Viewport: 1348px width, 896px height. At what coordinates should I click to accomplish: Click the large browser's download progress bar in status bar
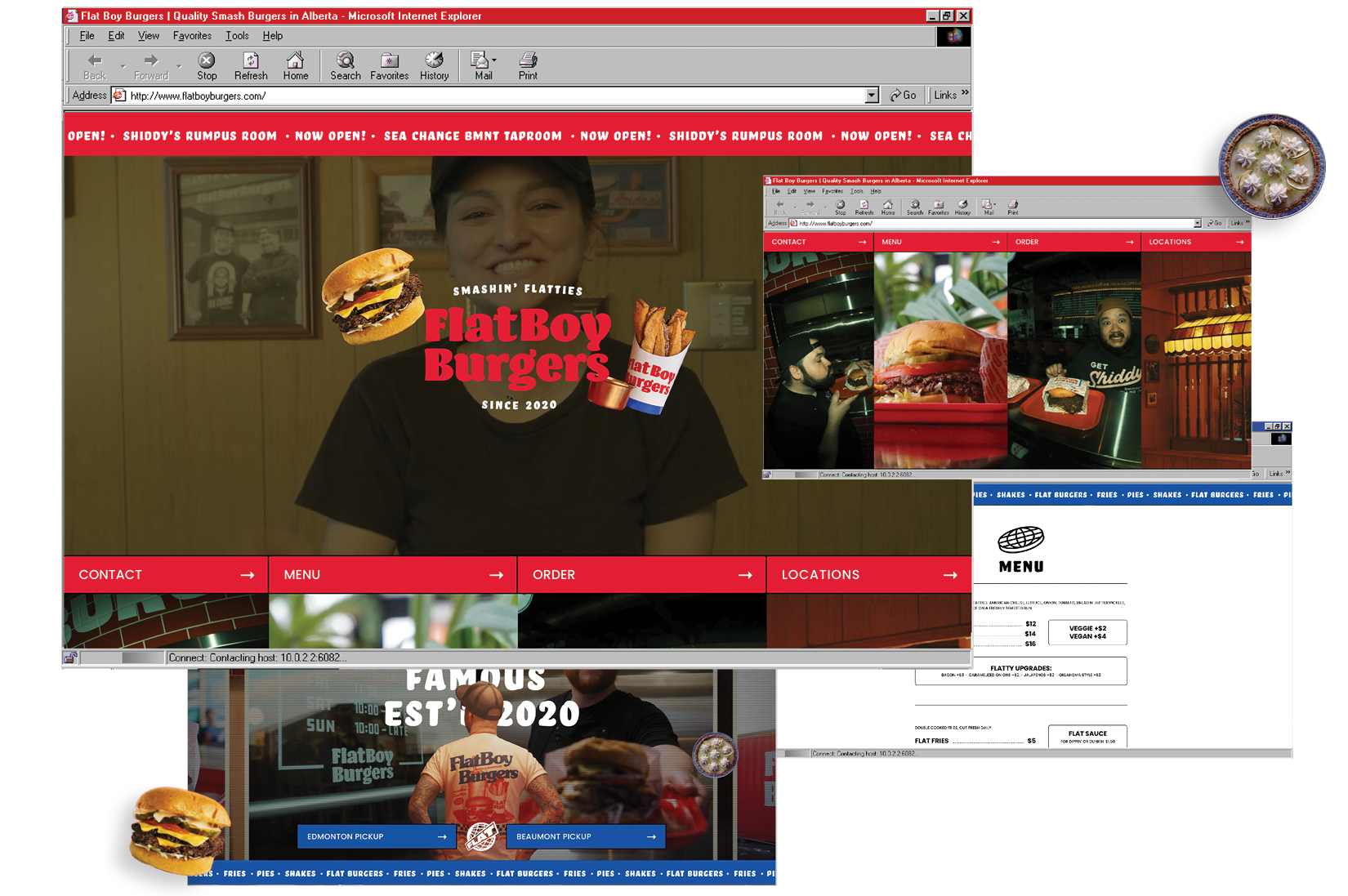(123, 658)
